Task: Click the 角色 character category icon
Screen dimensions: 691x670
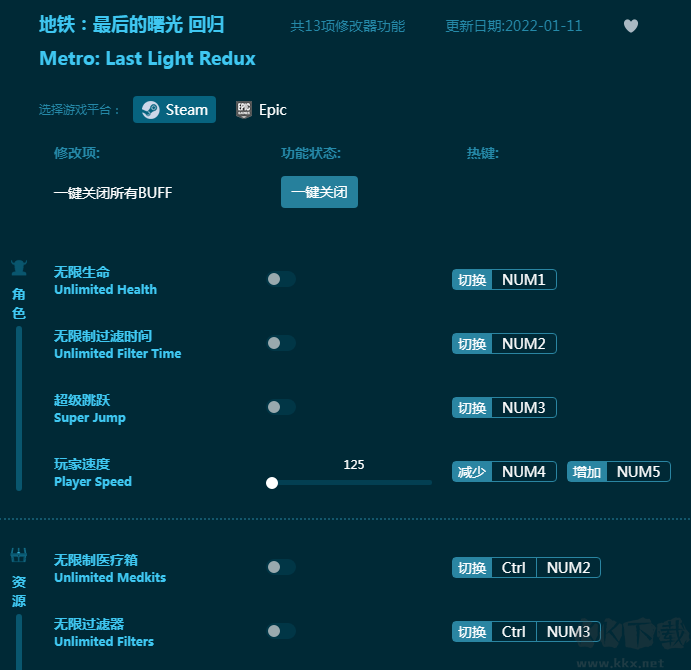Action: tap(19, 268)
